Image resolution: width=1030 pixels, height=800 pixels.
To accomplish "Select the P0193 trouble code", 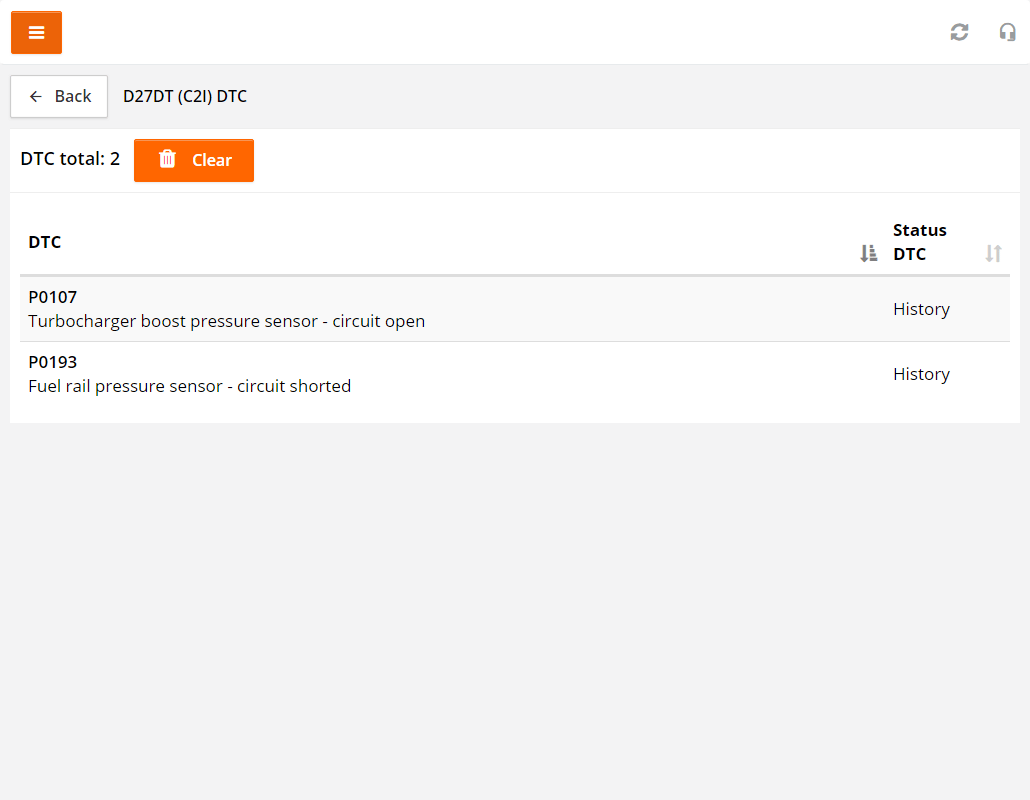I will pyautogui.click(x=53, y=362).
